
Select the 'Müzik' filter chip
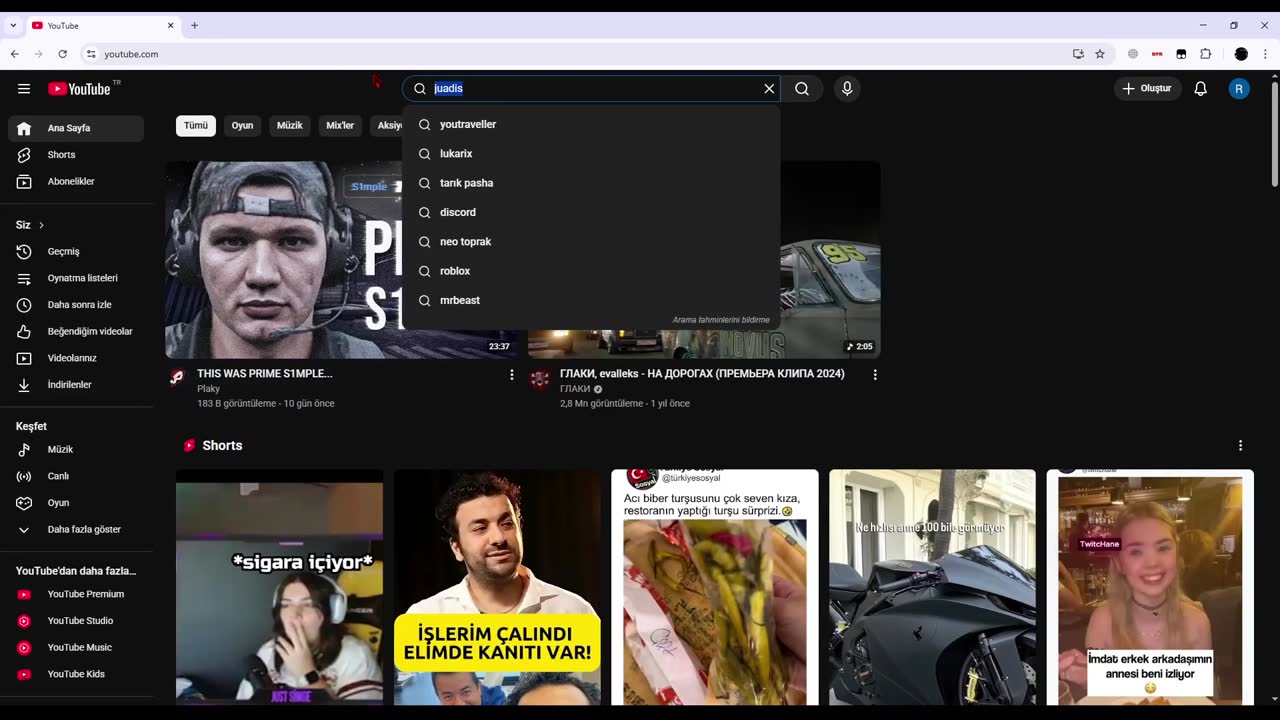pos(289,126)
